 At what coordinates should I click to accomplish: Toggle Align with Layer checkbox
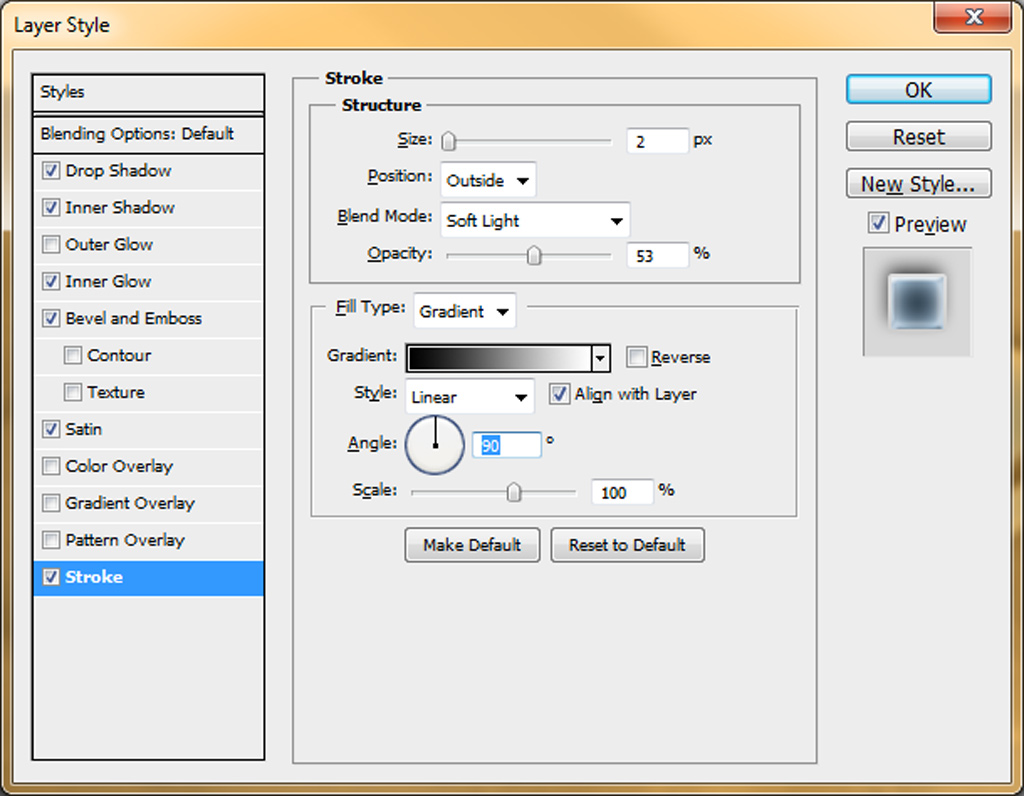[559, 394]
